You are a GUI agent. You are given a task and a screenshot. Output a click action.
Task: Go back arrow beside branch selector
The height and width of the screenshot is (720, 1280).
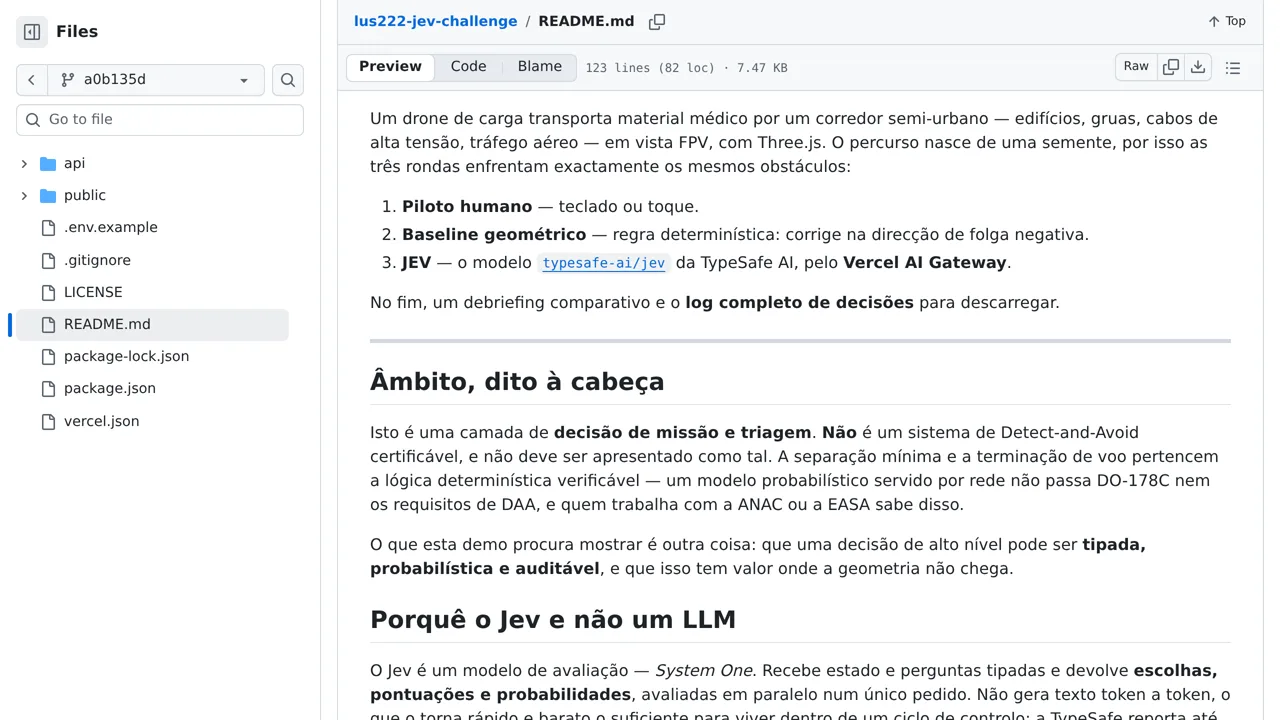coord(32,80)
